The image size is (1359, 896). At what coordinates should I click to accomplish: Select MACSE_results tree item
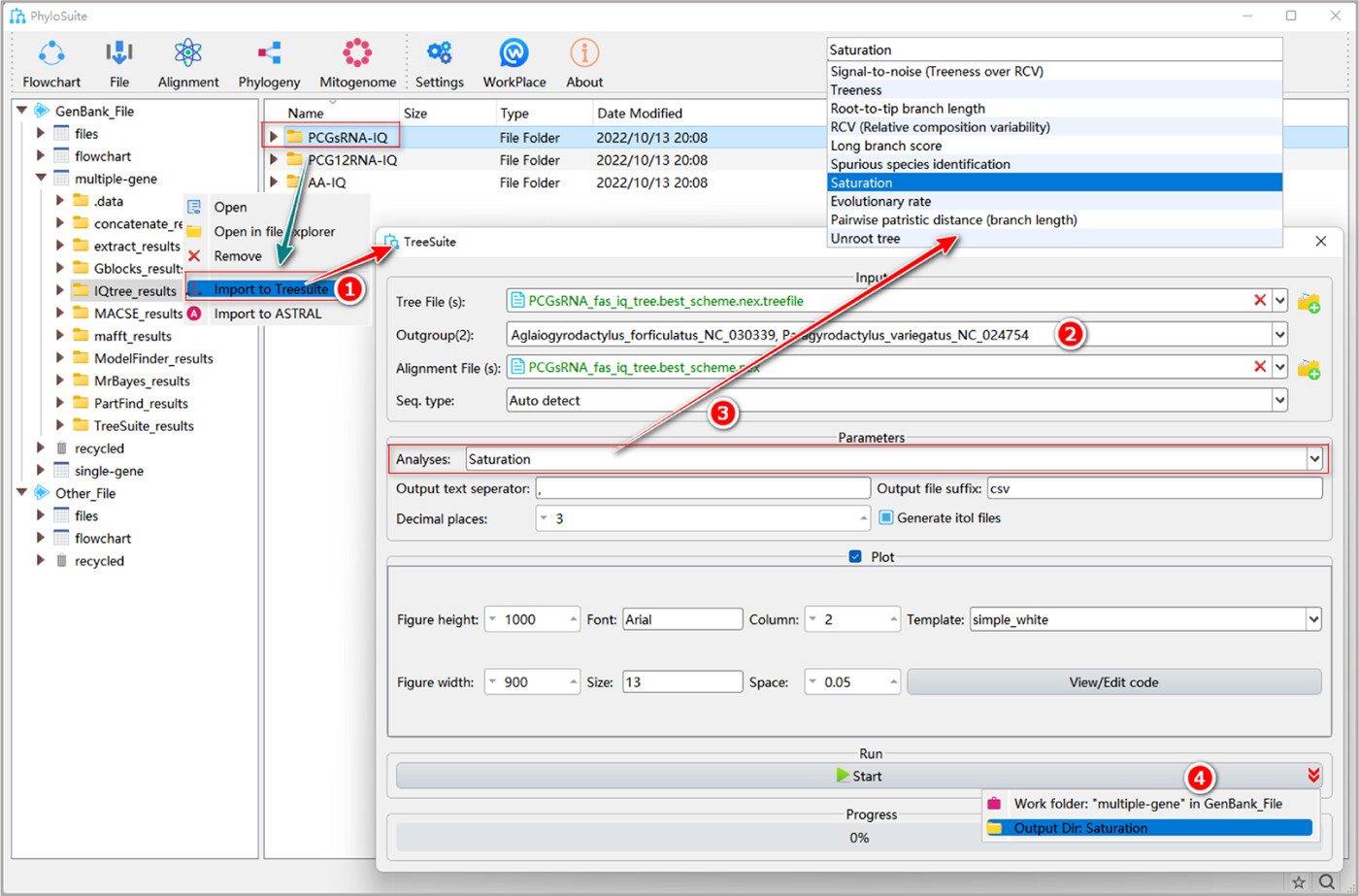[139, 314]
